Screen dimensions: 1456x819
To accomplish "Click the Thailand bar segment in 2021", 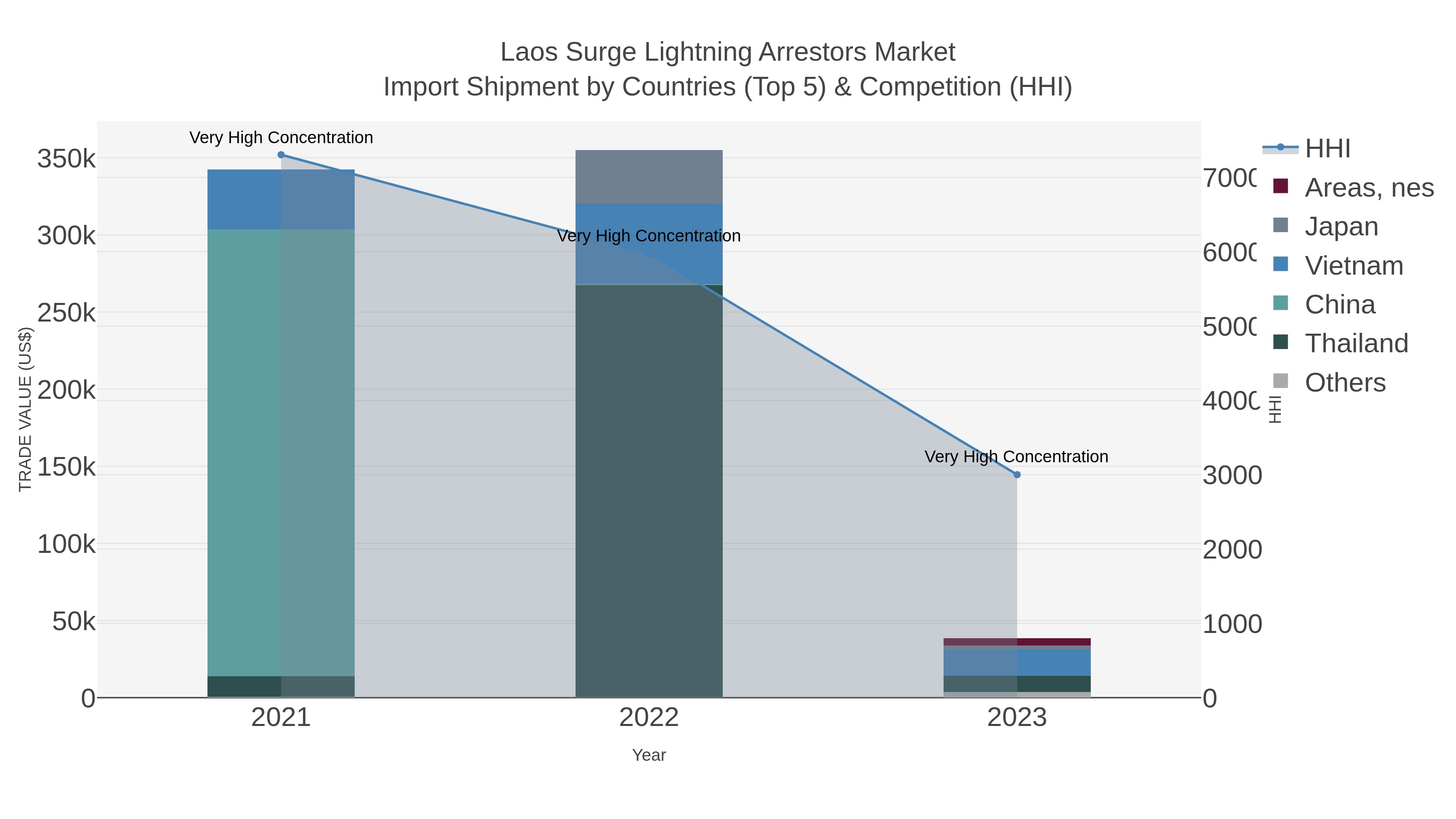I will coord(281,687).
